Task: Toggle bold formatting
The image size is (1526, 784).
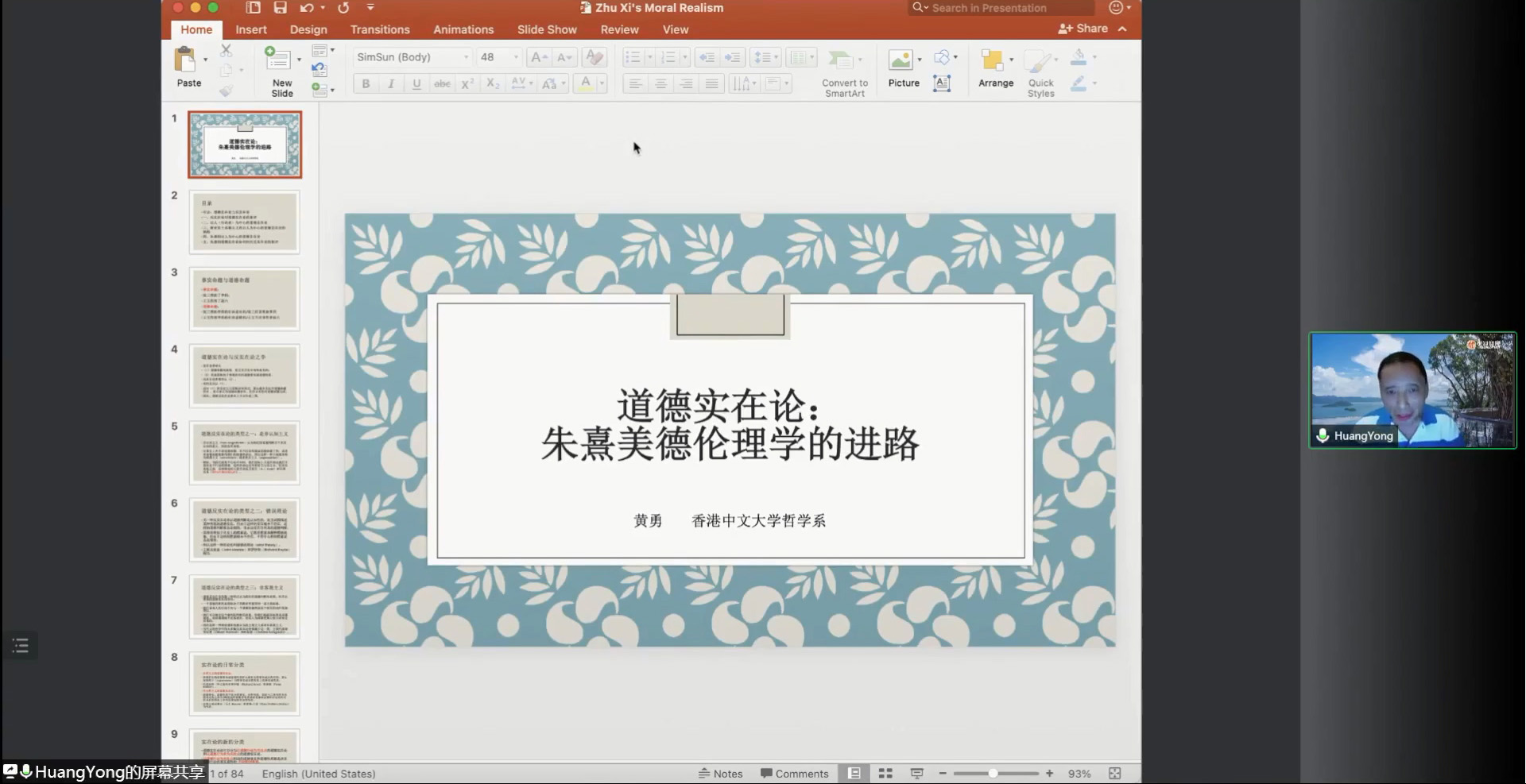Action: coord(366,83)
